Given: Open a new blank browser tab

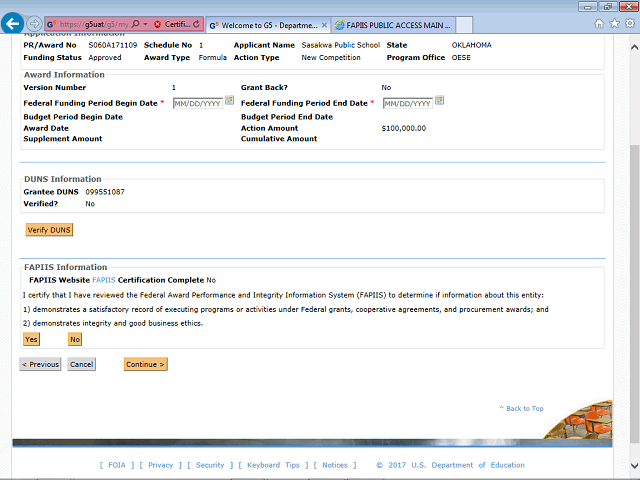Looking at the screenshot, I should (x=464, y=25).
